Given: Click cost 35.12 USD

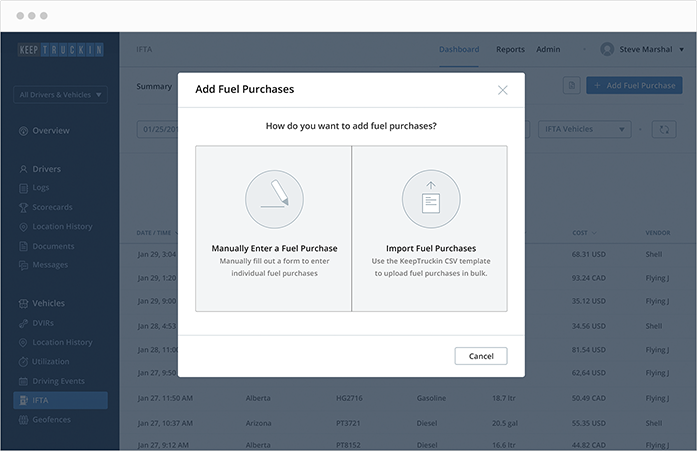Looking at the screenshot, I should (589, 301).
